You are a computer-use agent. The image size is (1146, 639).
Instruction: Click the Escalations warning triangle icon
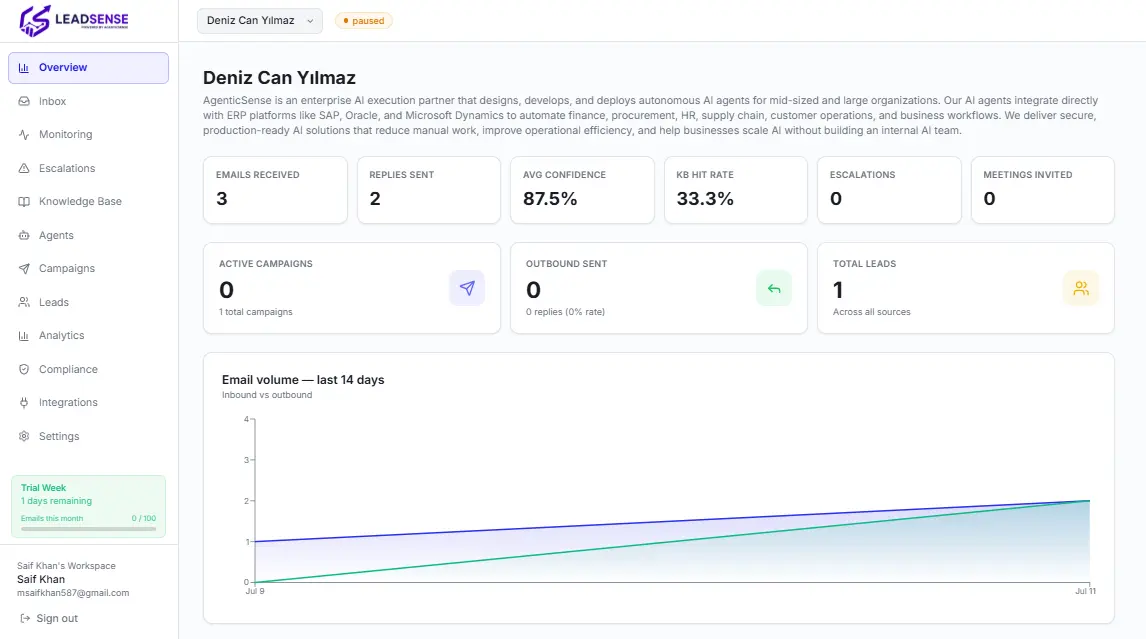24,168
